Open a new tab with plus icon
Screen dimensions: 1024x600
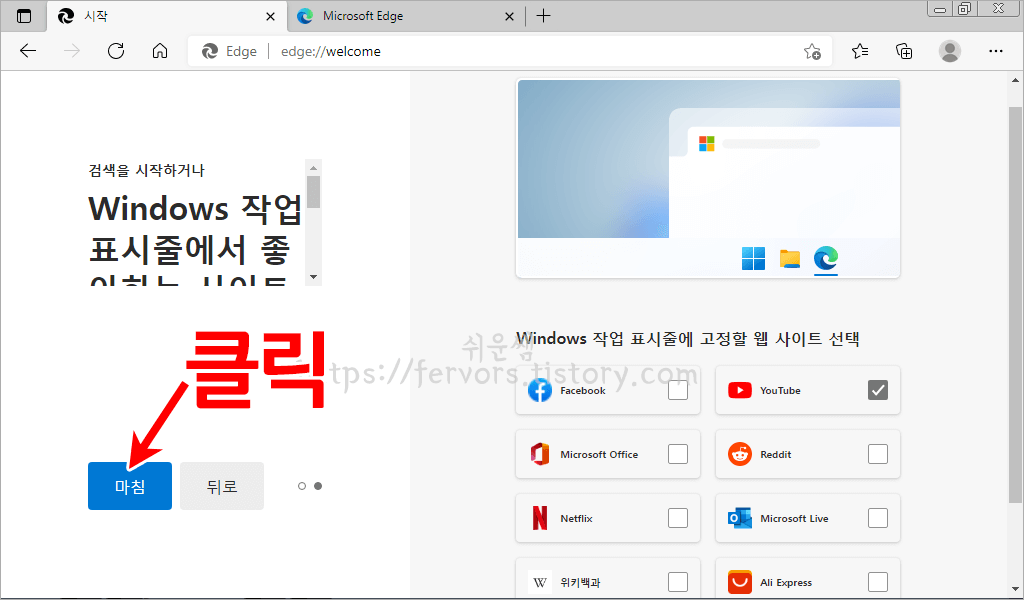pos(543,16)
